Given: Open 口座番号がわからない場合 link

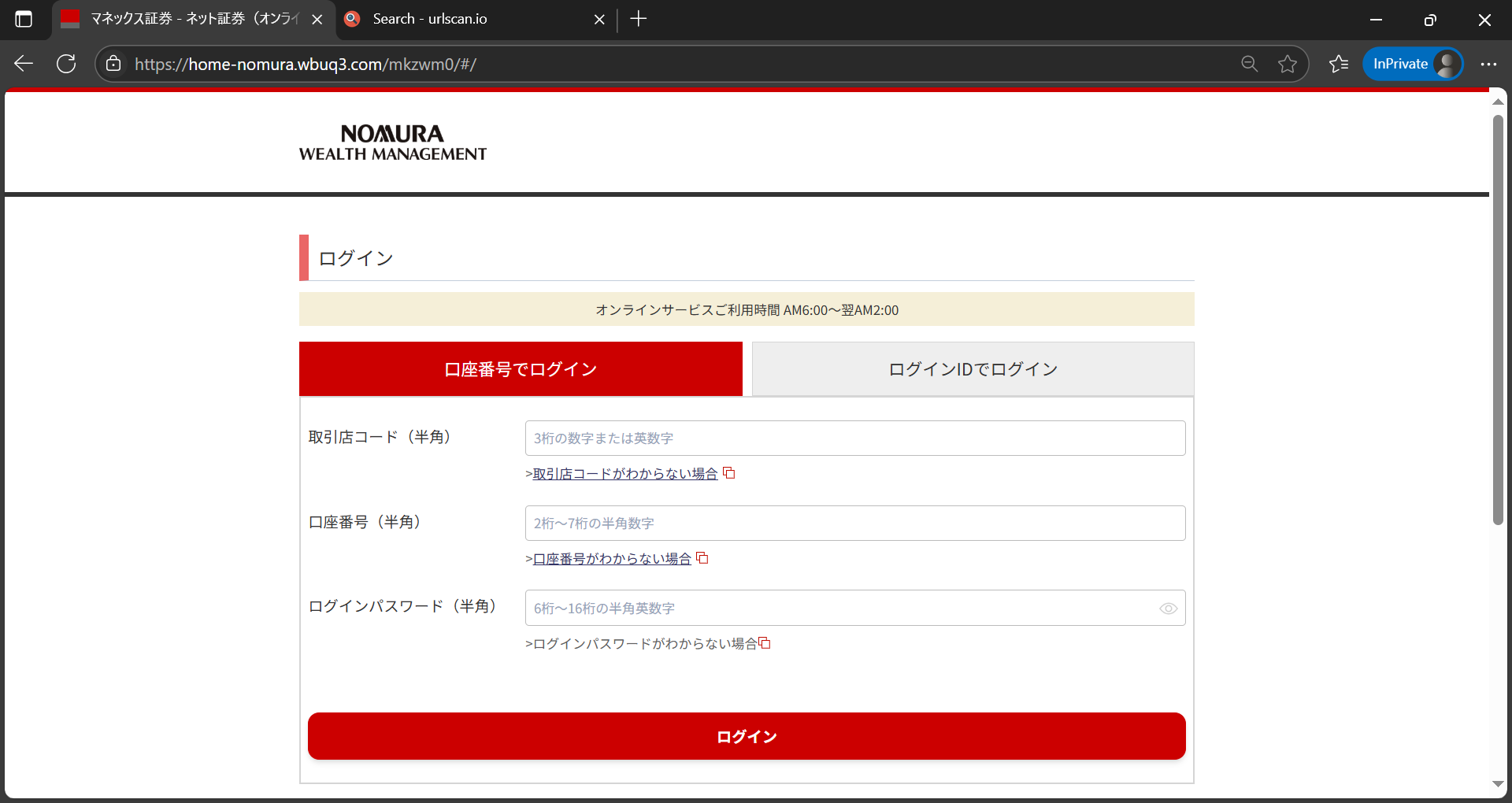Looking at the screenshot, I should (612, 559).
